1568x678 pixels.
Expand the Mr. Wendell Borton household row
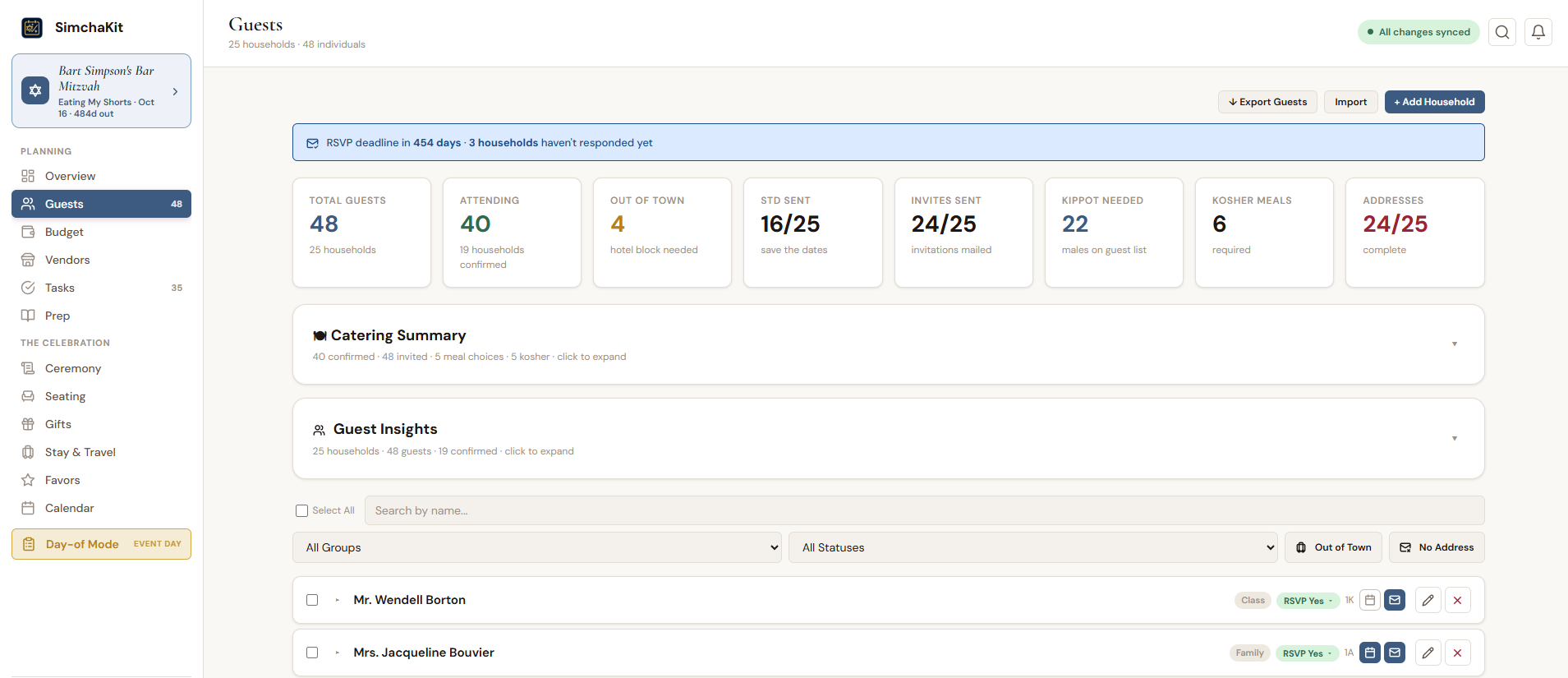point(337,600)
